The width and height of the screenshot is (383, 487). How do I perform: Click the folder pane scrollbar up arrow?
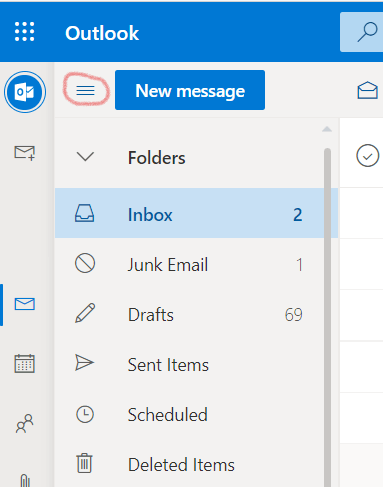pos(327,129)
